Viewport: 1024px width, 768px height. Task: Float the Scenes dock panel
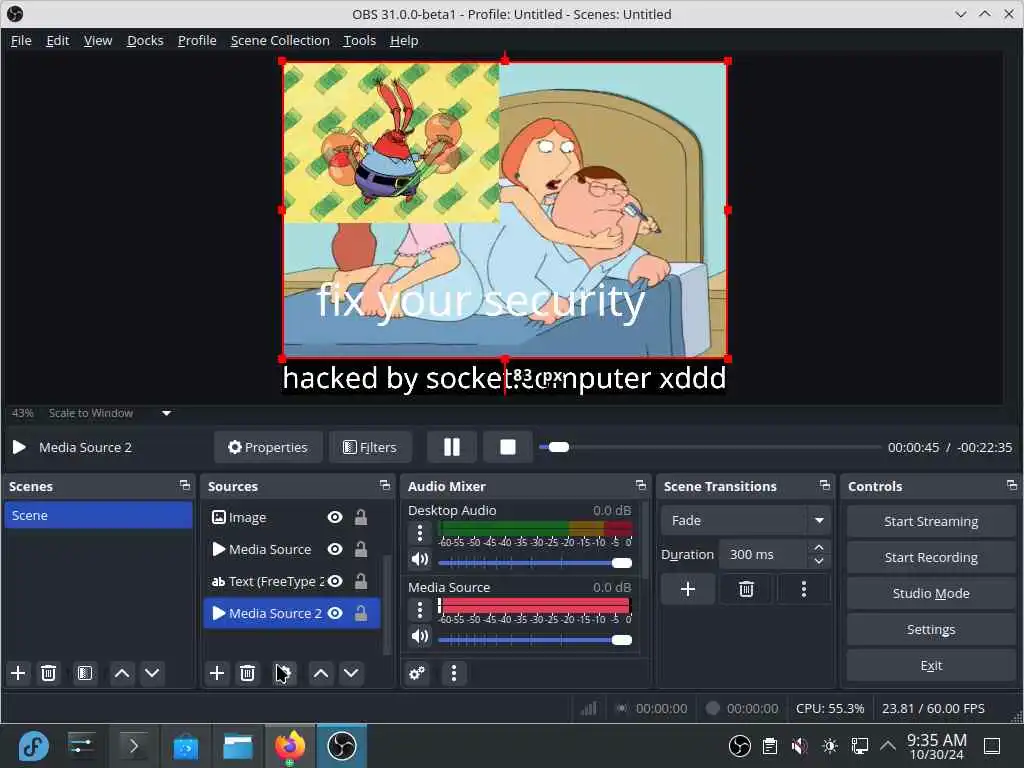pos(185,485)
